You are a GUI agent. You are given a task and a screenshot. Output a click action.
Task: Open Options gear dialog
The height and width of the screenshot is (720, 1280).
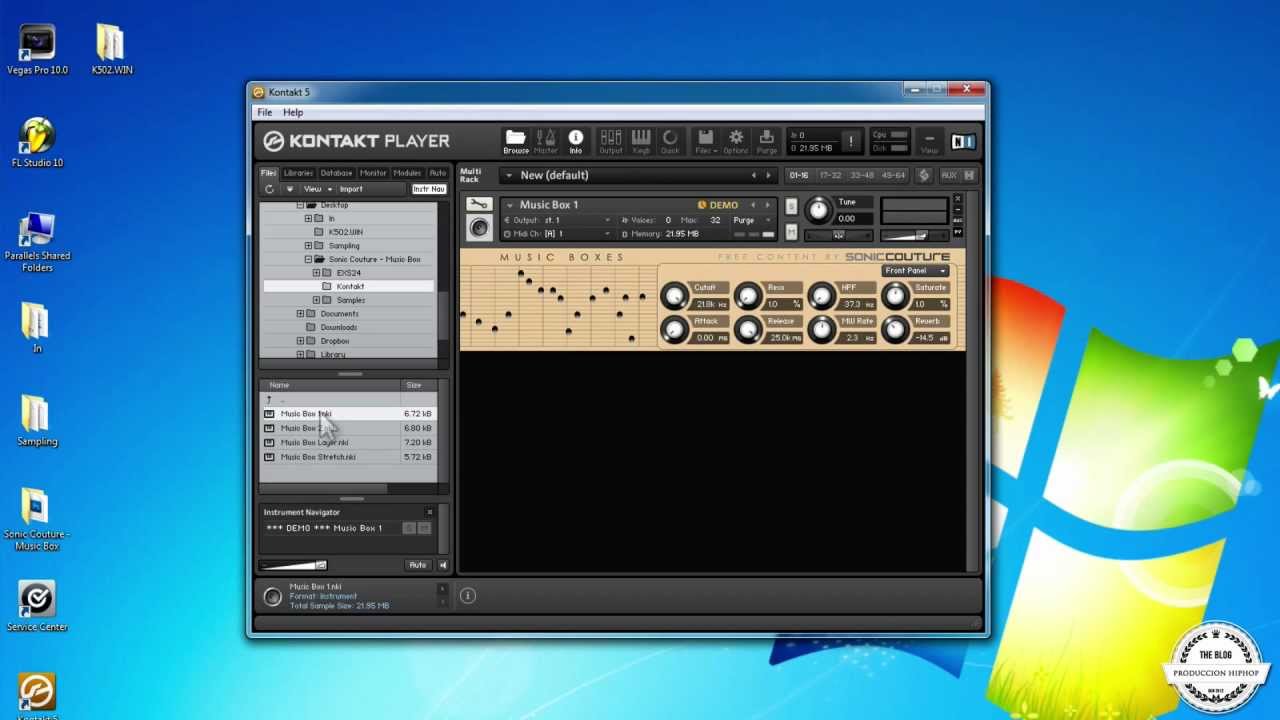pos(736,142)
